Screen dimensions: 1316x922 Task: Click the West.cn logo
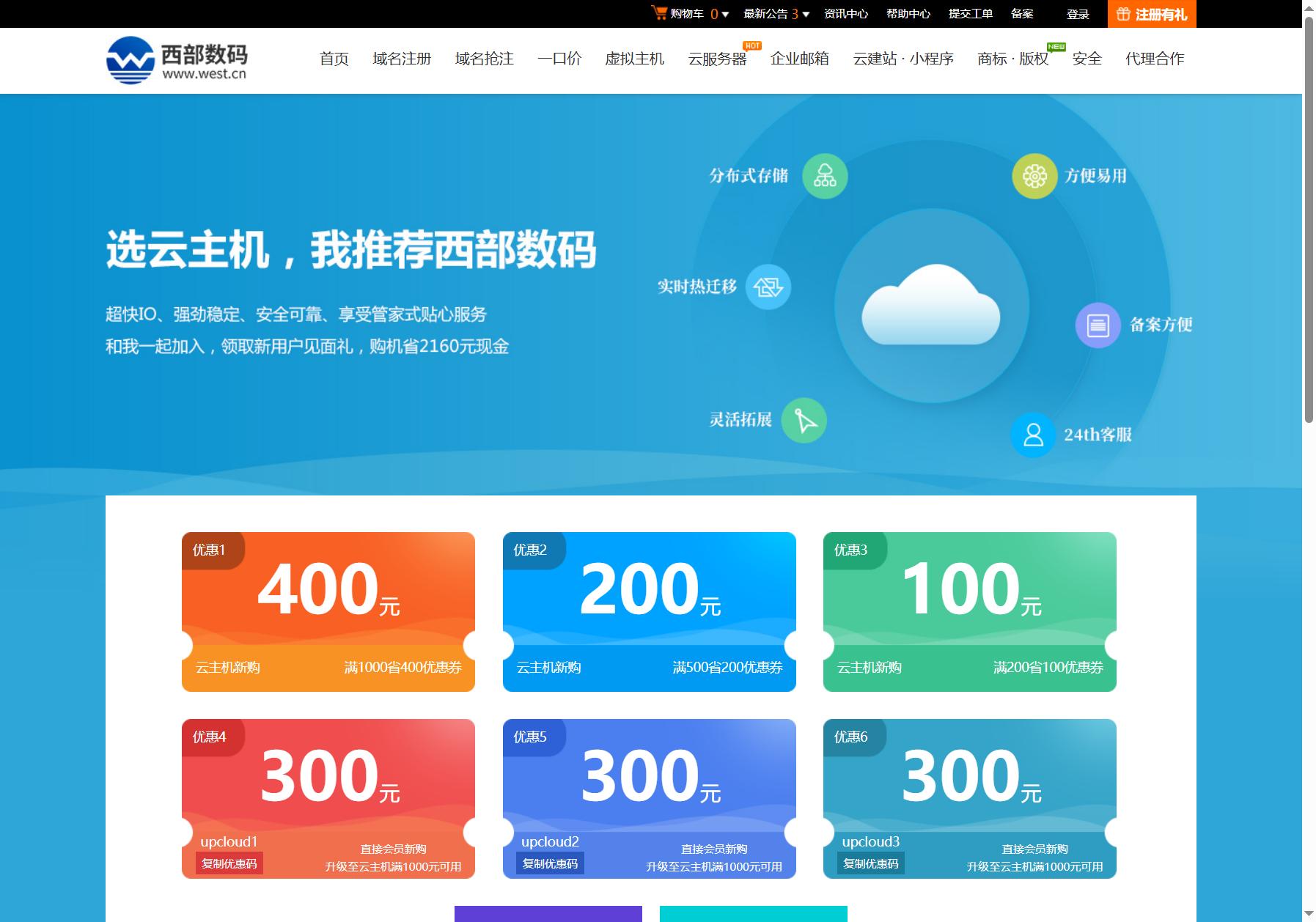[x=177, y=60]
